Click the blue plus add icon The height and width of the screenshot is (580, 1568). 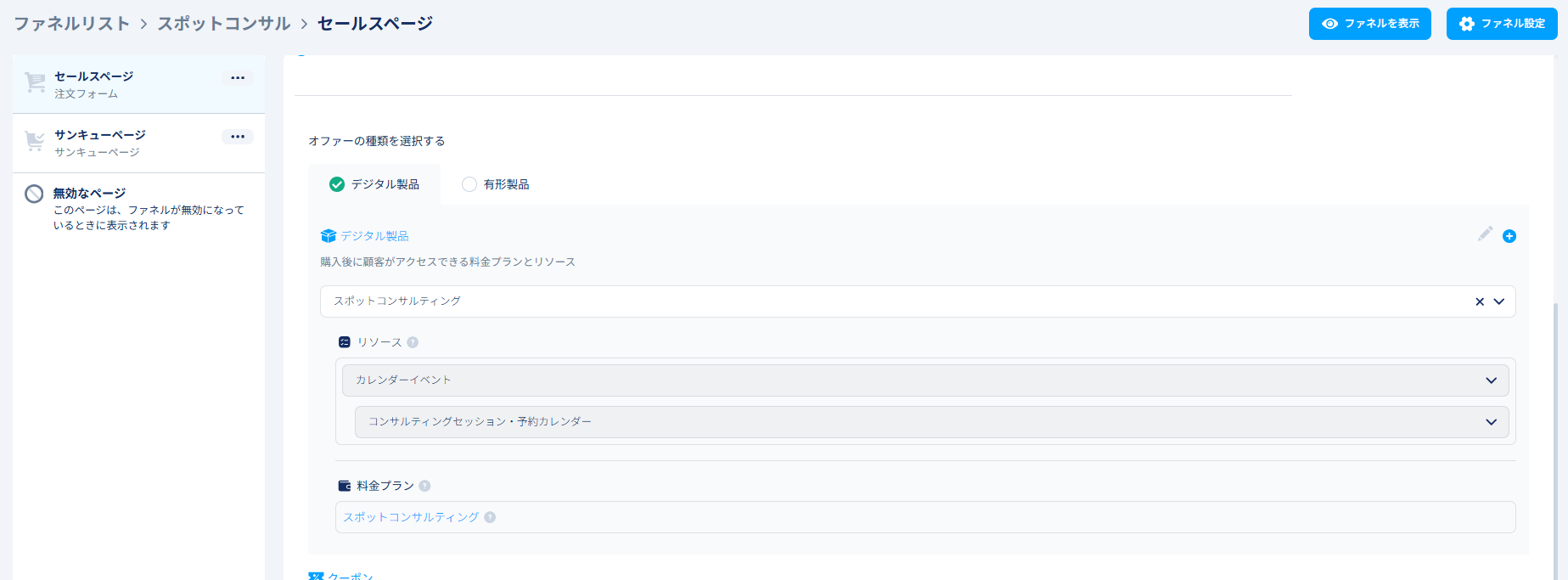point(1509,236)
